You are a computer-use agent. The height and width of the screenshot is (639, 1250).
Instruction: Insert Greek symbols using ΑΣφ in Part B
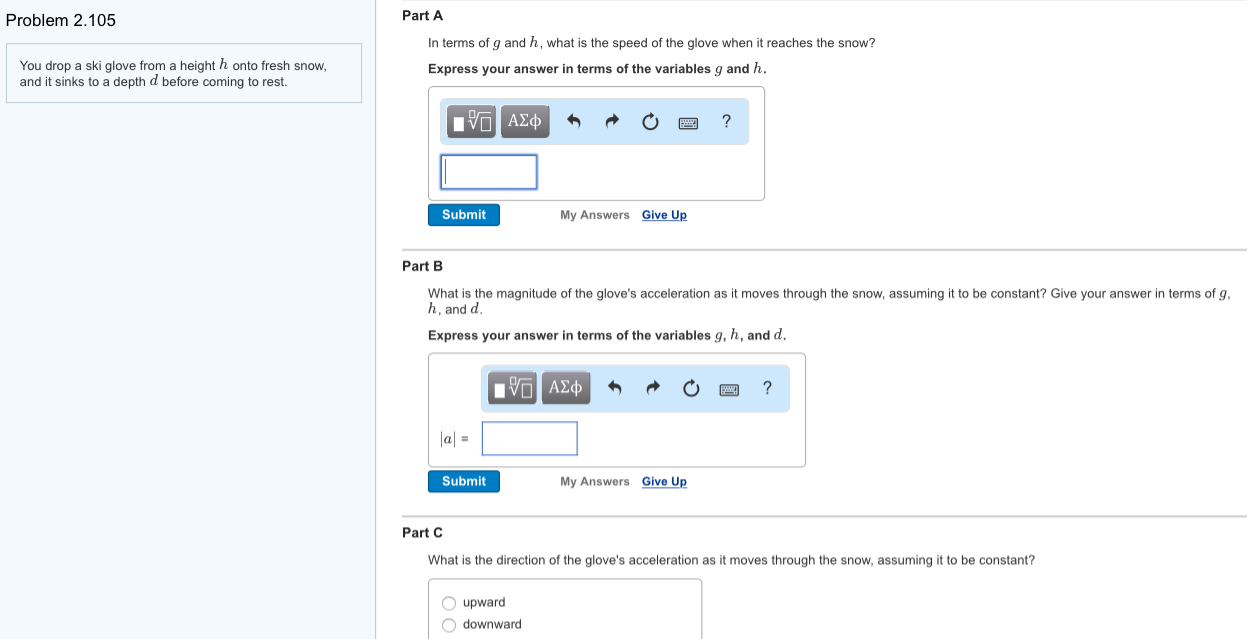point(564,388)
